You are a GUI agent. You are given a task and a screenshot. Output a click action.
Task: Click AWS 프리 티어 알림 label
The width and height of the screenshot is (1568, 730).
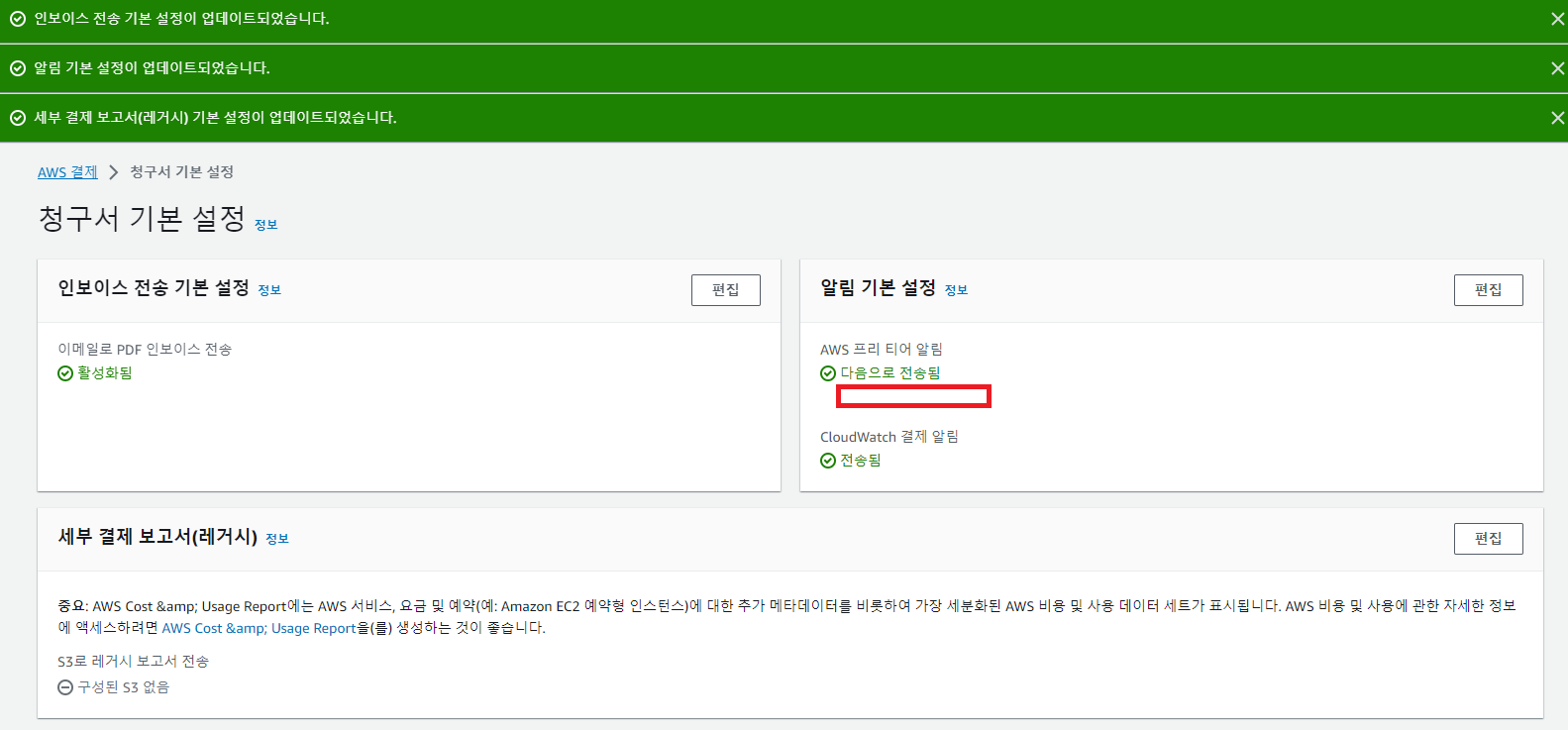(x=882, y=350)
